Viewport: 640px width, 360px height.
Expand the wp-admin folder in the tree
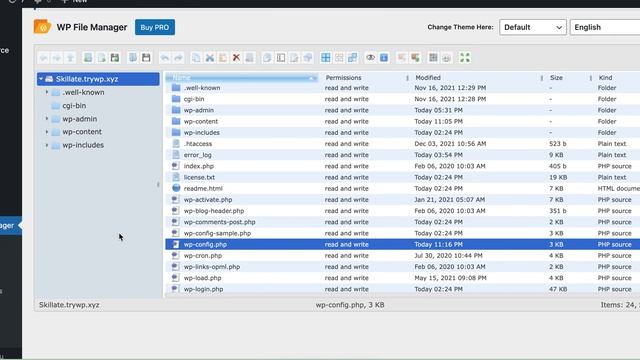47,119
